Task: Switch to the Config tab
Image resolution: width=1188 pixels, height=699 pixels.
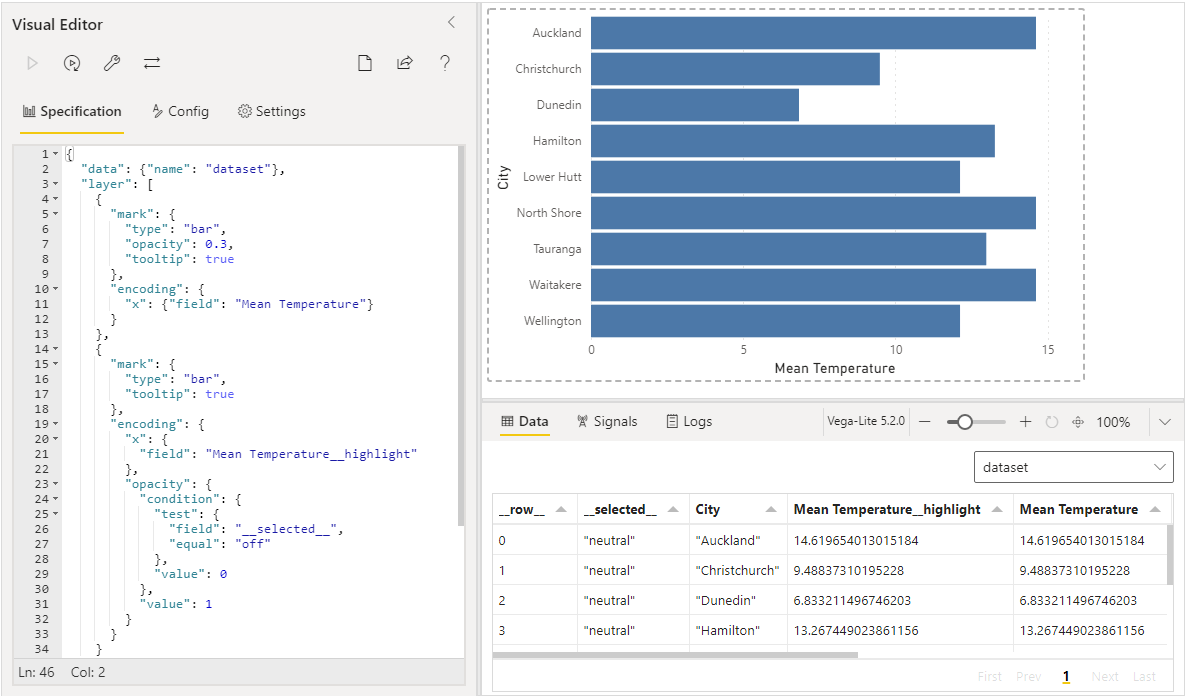Action: point(180,111)
